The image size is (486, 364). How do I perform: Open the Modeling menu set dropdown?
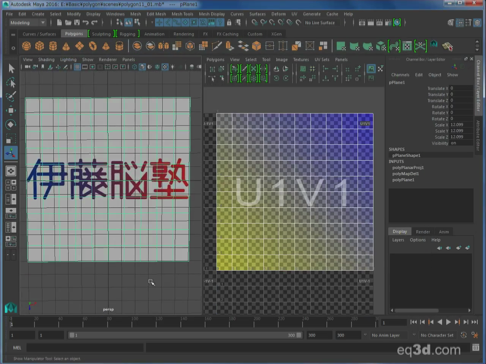(x=27, y=23)
